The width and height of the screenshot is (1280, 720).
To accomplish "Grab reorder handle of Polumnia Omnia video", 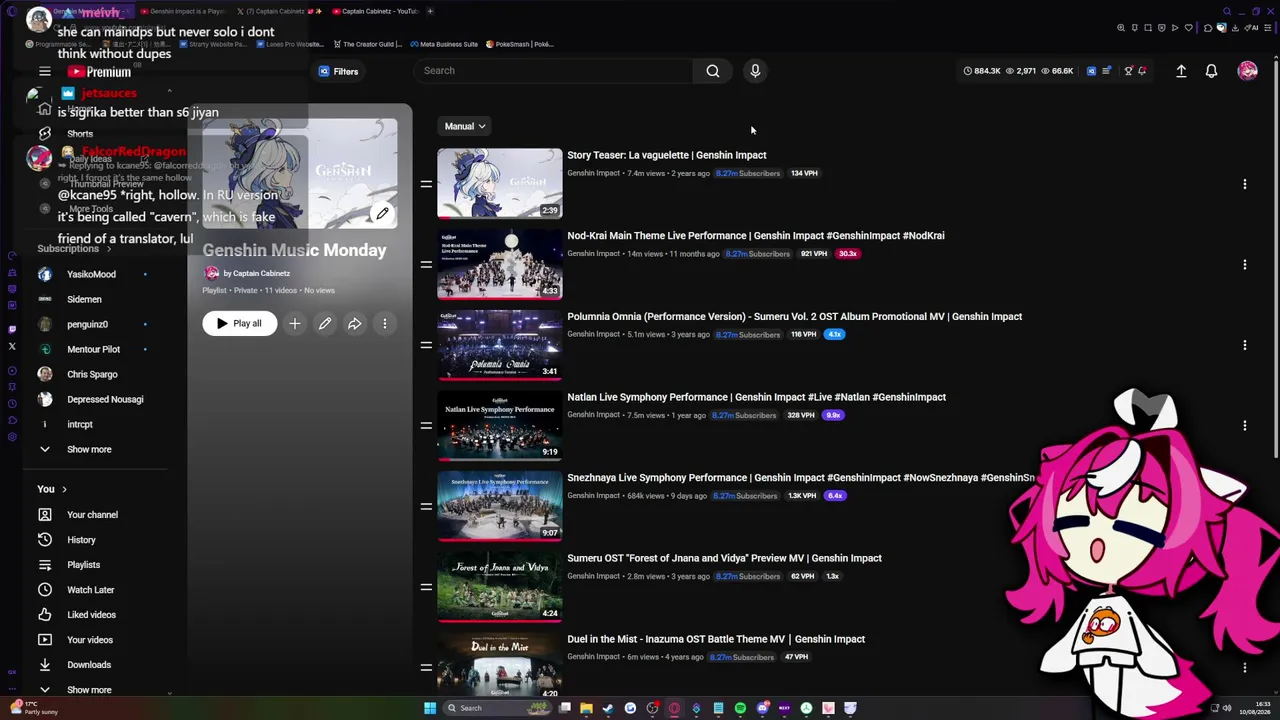I will pos(426,345).
